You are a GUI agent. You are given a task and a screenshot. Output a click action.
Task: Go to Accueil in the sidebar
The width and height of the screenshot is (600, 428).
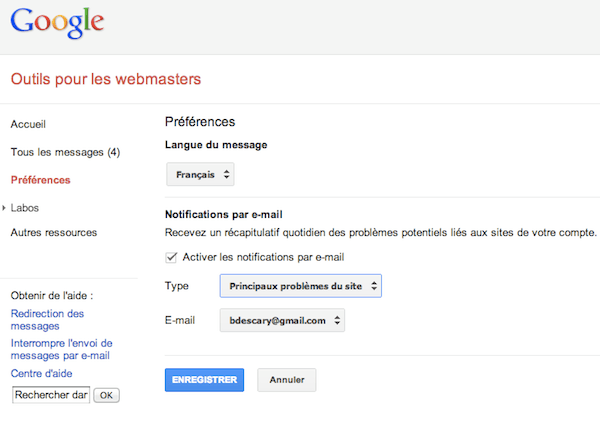(28, 124)
